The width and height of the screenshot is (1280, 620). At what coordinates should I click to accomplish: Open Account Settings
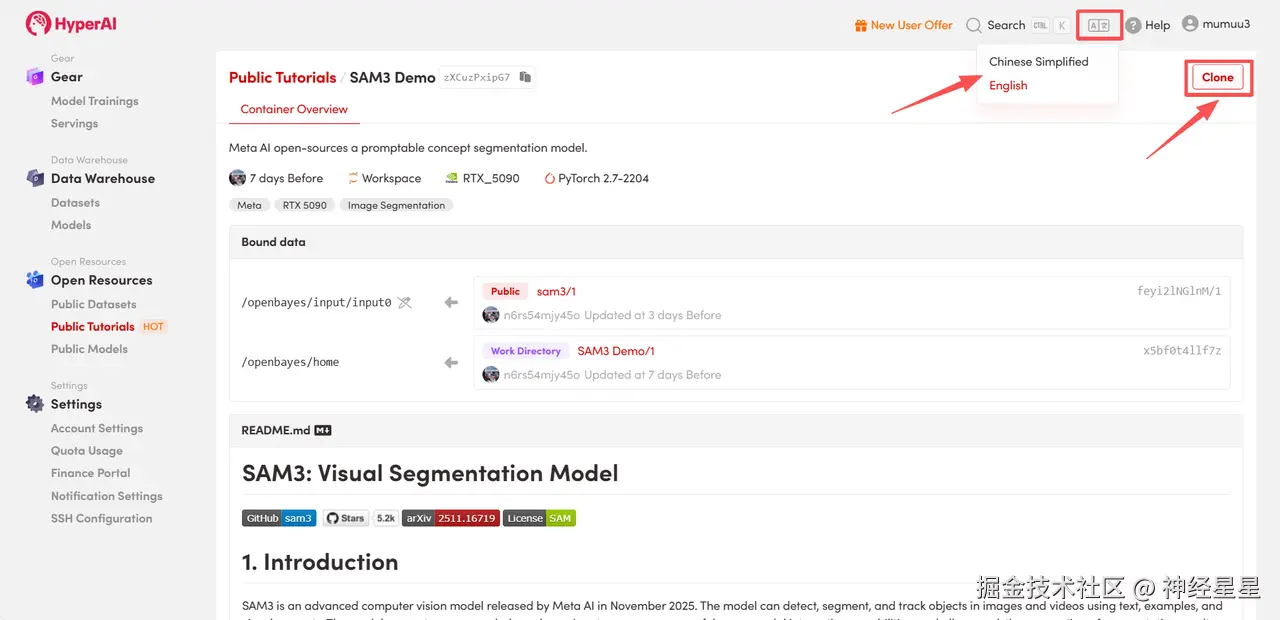click(97, 428)
